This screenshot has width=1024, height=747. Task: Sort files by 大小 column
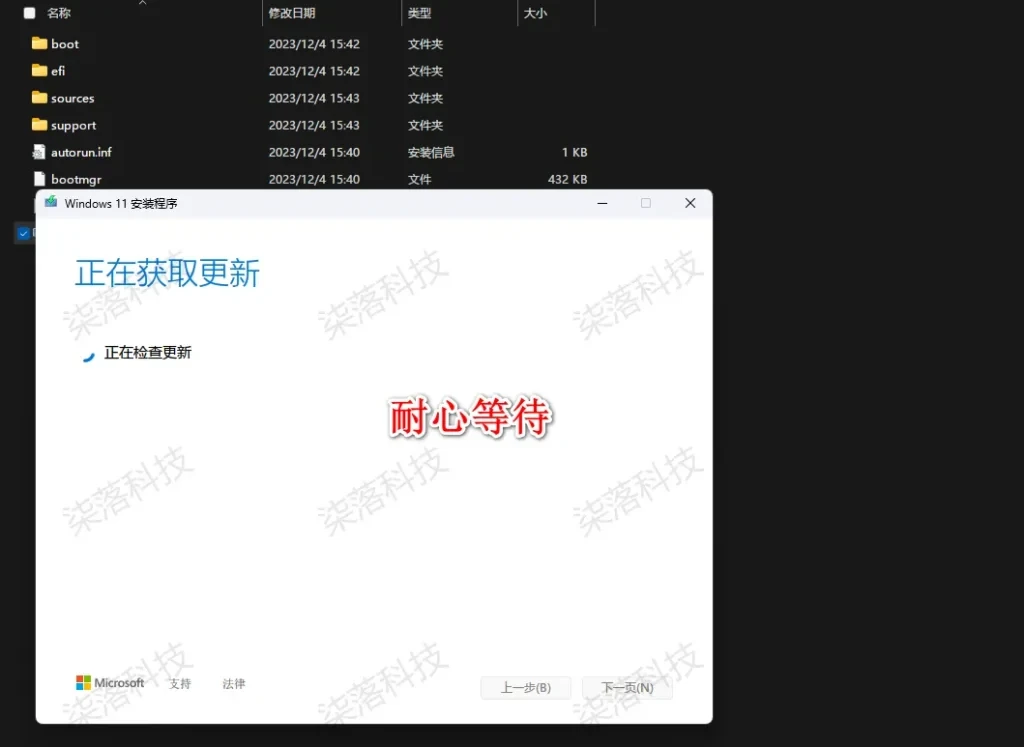click(x=535, y=13)
